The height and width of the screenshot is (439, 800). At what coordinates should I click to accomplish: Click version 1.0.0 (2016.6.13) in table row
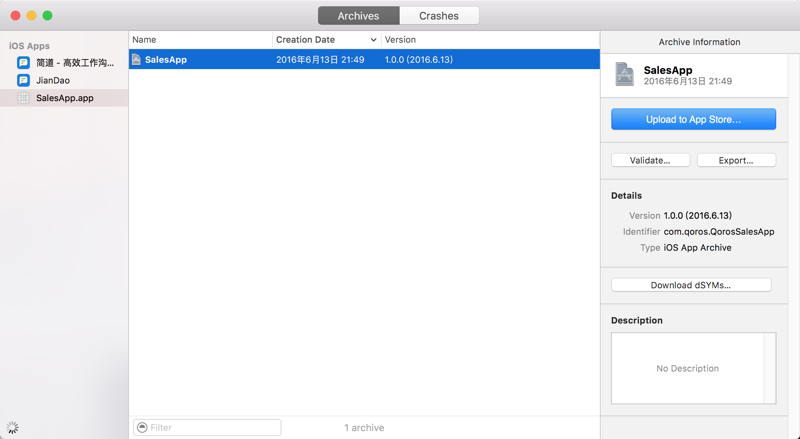point(419,60)
